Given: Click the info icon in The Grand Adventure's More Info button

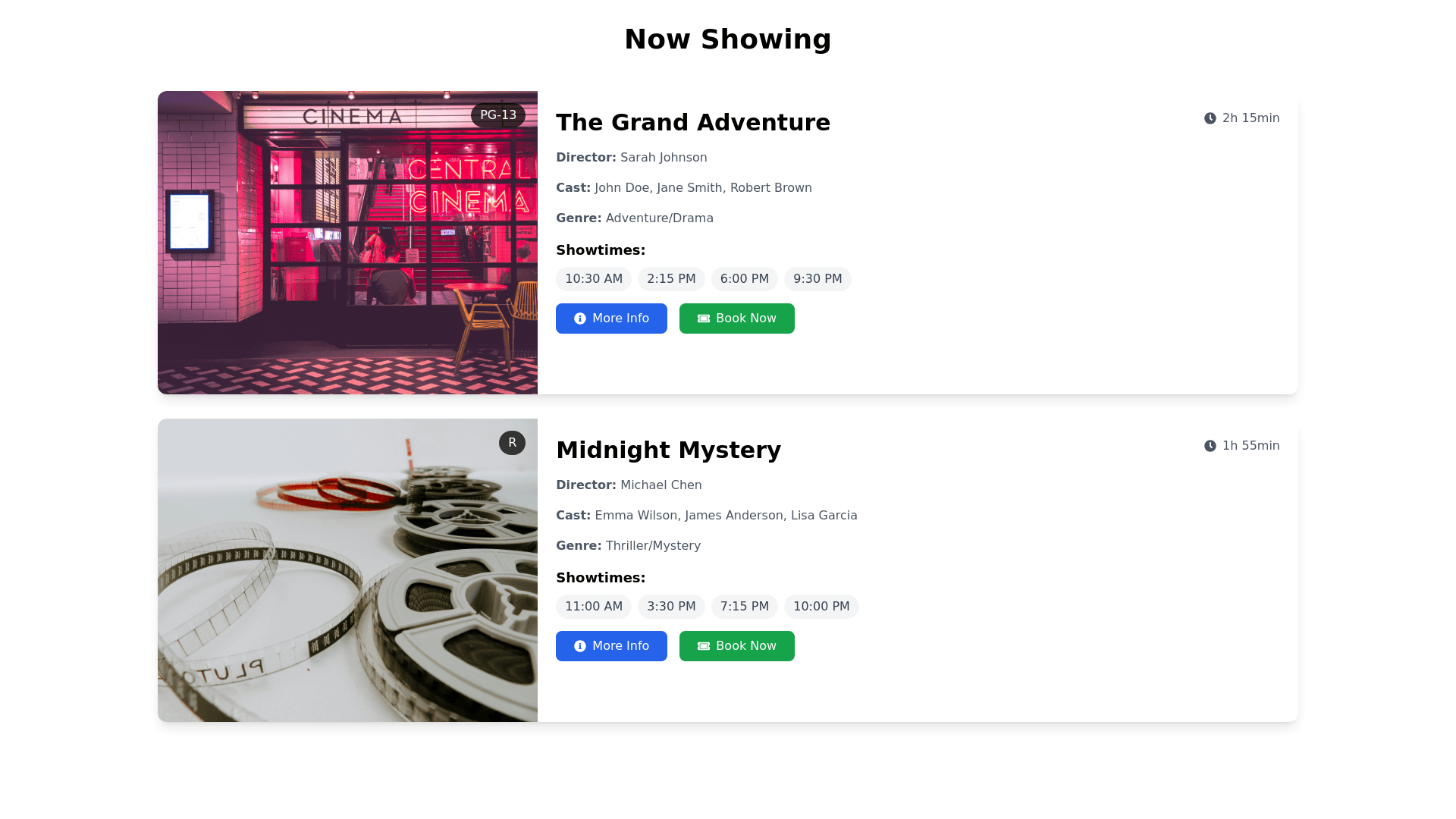Looking at the screenshot, I should tap(580, 318).
